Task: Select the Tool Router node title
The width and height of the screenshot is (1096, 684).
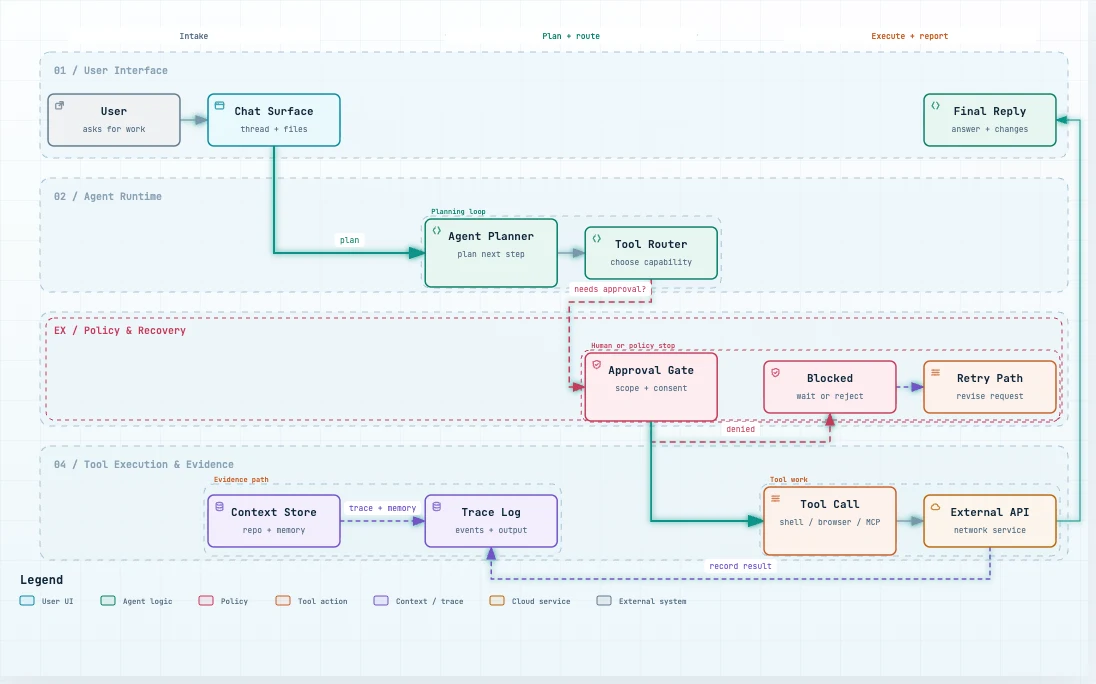Action: coord(651,244)
